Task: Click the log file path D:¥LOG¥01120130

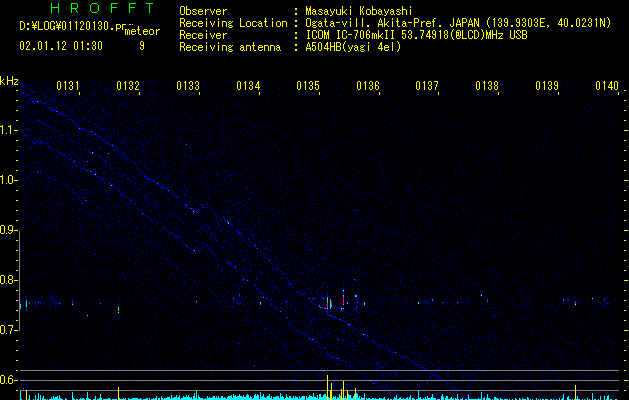Action: pyautogui.click(x=73, y=26)
